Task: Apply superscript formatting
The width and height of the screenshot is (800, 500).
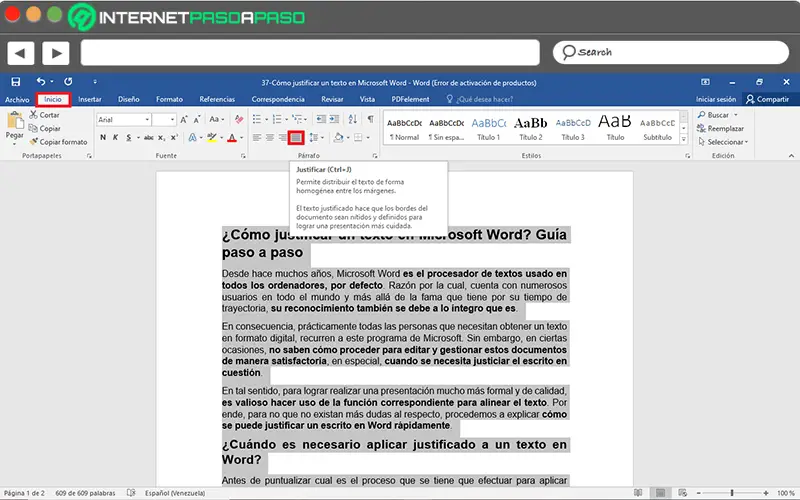Action: pos(174,138)
